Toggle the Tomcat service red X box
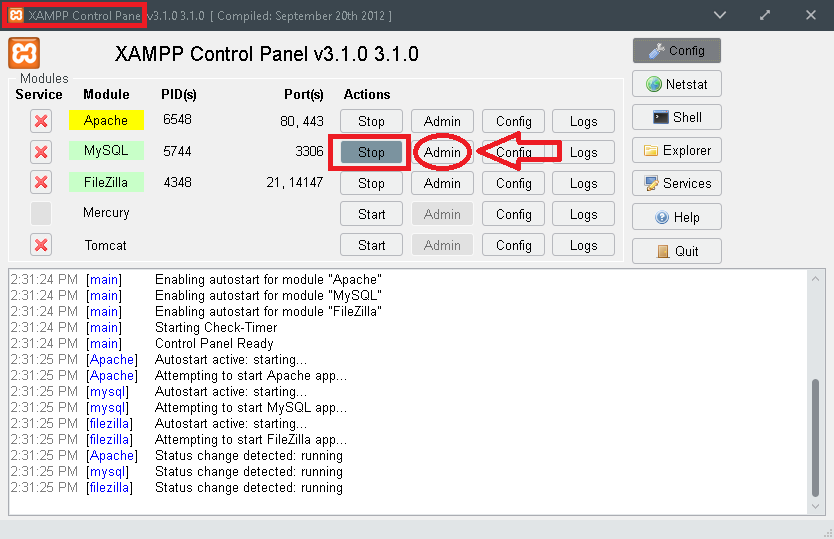Viewport: 834px width, 539px height. coord(41,245)
